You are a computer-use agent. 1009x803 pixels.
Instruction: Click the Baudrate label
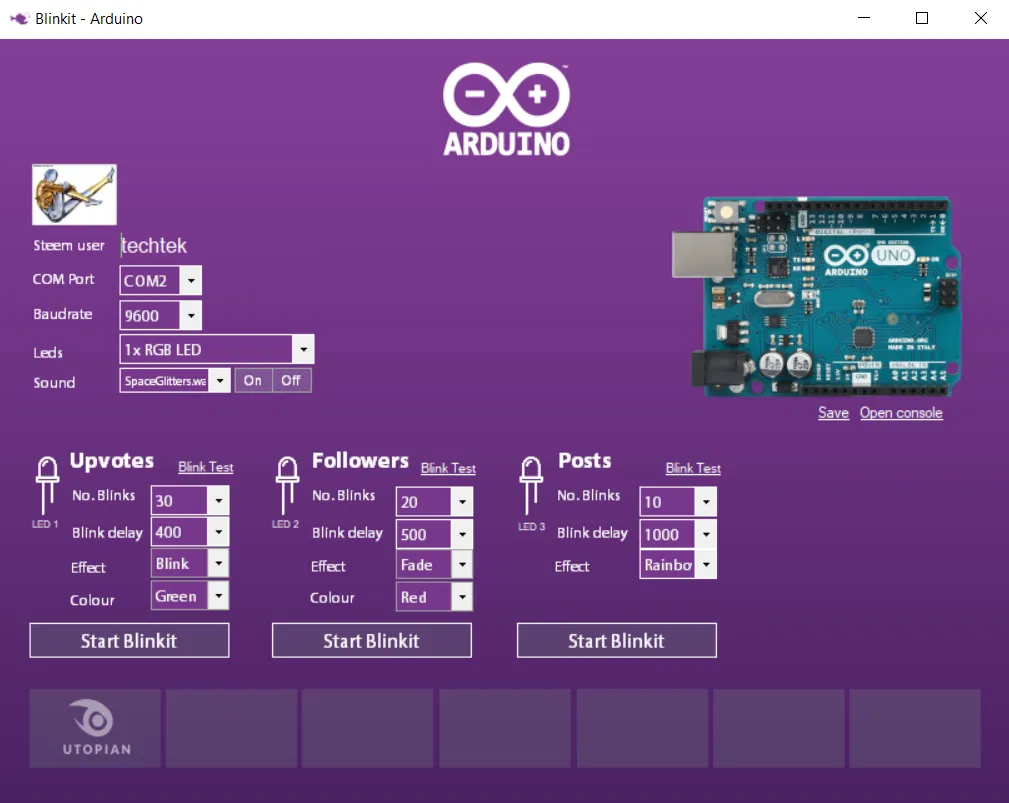coord(62,314)
